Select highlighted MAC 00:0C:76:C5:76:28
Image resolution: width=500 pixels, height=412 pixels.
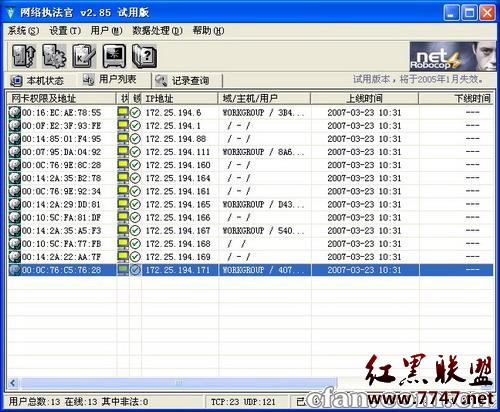[x=61, y=270]
